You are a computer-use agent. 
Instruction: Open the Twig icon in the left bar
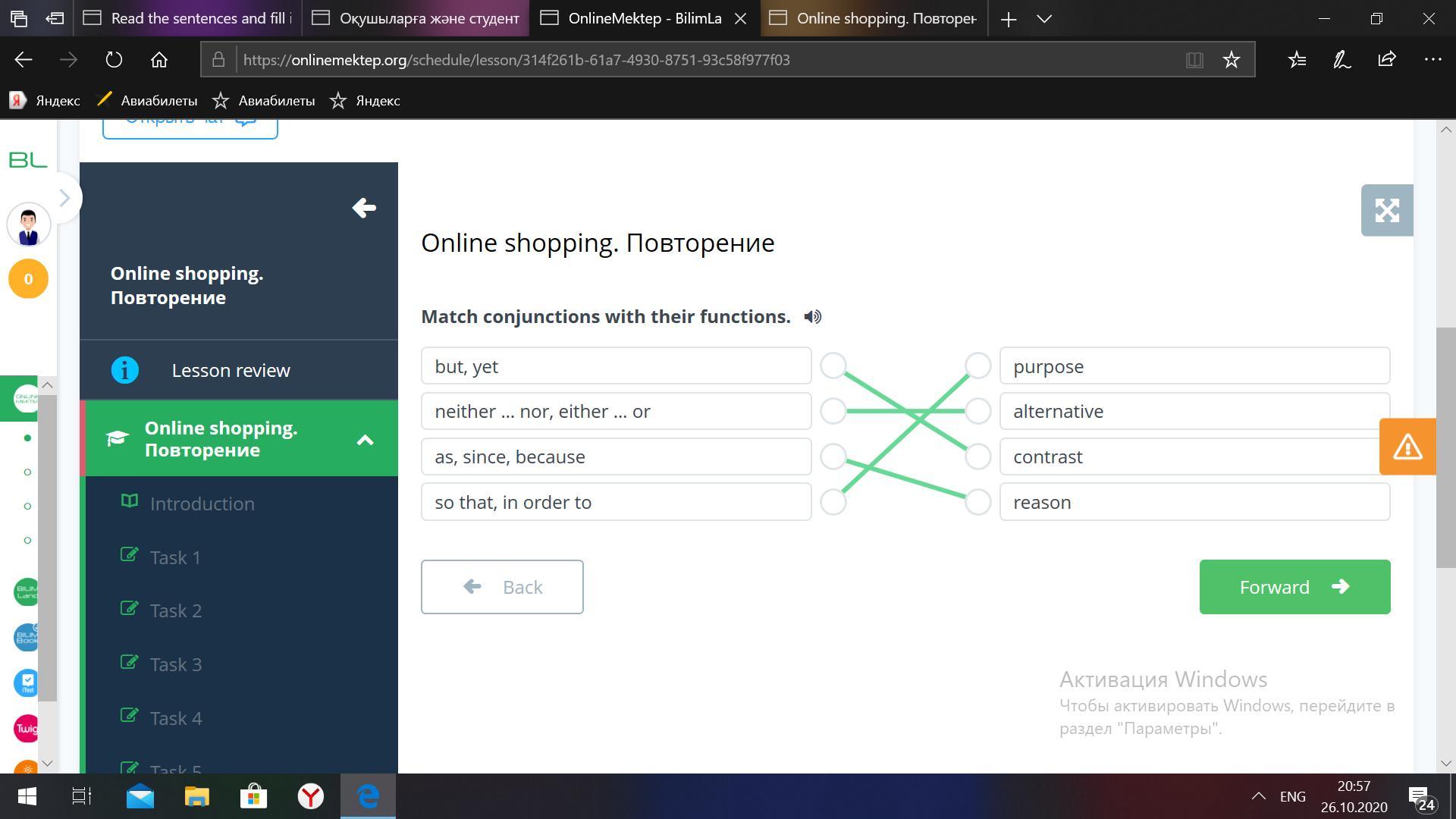pyautogui.click(x=27, y=729)
